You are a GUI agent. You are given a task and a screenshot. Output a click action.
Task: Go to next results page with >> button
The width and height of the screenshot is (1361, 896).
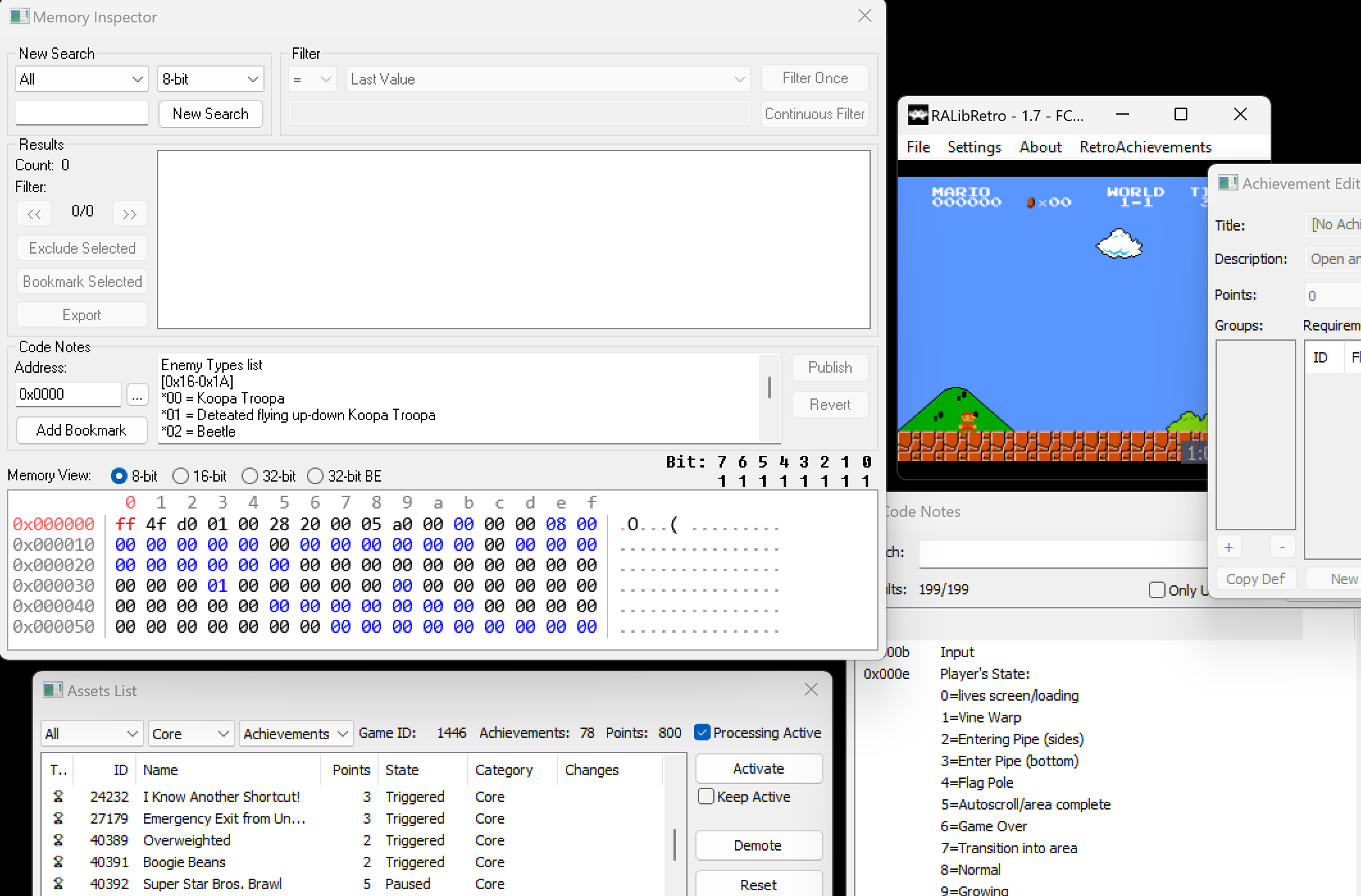[x=129, y=213]
